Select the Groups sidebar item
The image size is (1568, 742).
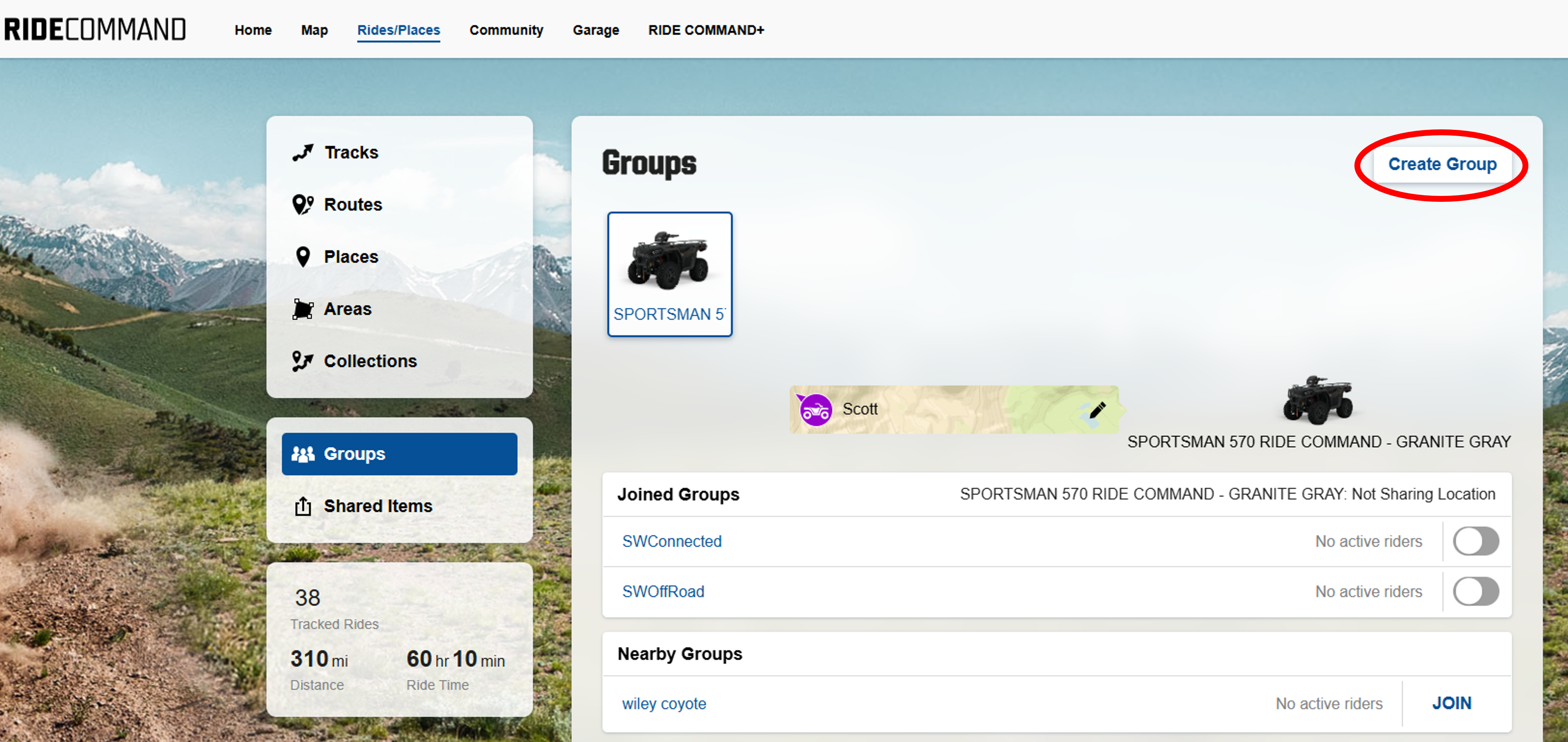pos(399,453)
